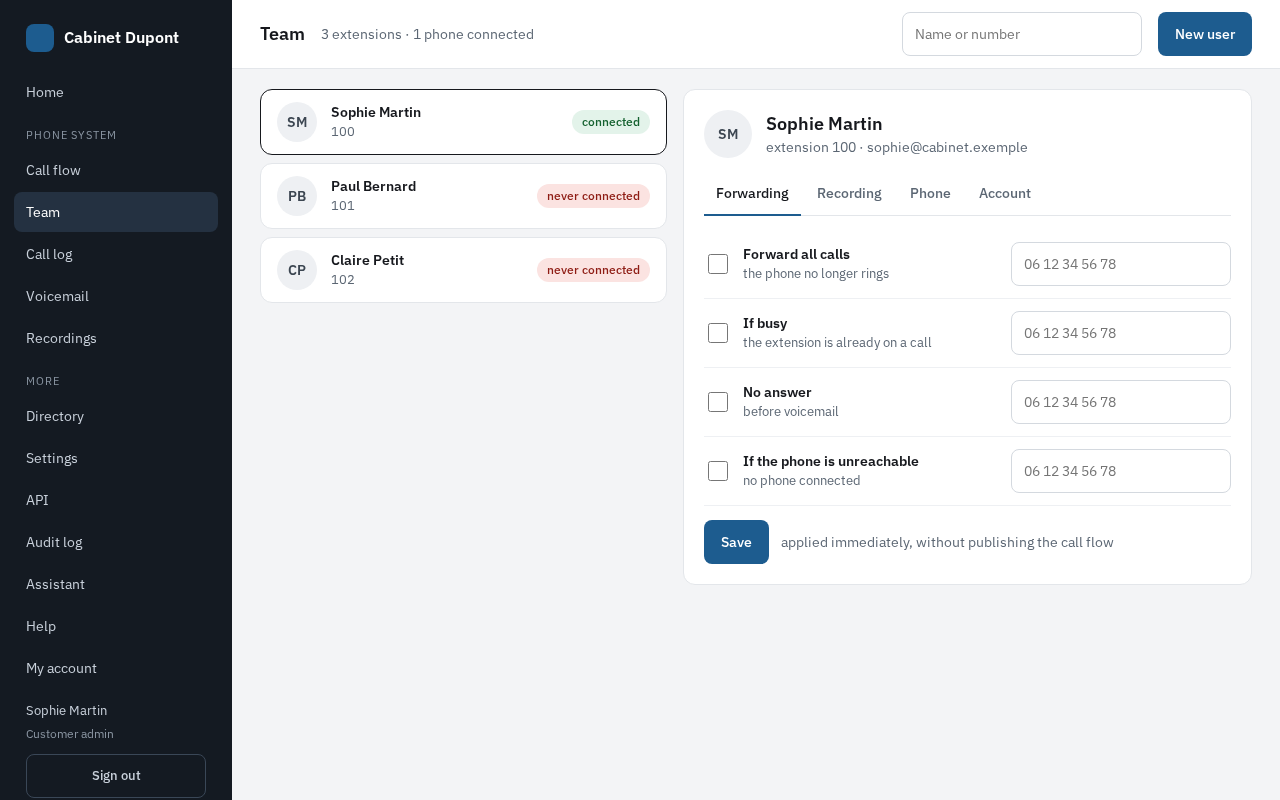Click Claire Petit's never connected badge
Screen dimensions: 1280x800
click(x=593, y=270)
